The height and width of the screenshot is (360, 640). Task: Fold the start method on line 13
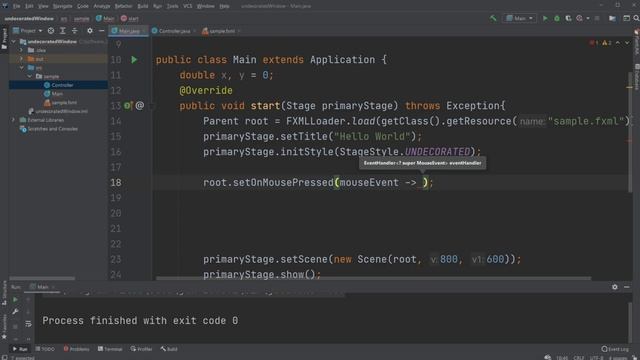151,106
